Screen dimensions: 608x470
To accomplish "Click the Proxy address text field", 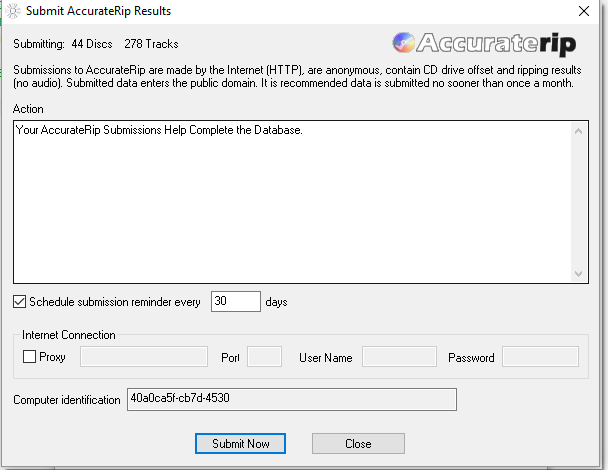I will (143, 357).
